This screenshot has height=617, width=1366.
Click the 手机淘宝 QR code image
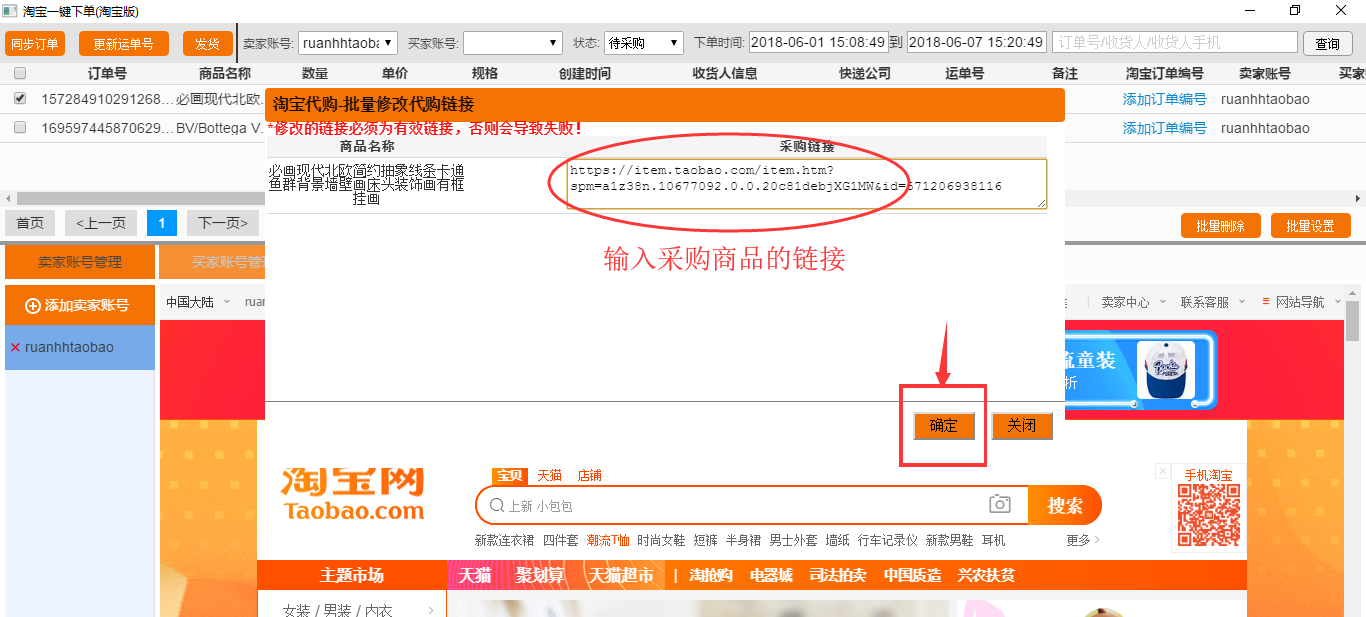tap(1208, 514)
